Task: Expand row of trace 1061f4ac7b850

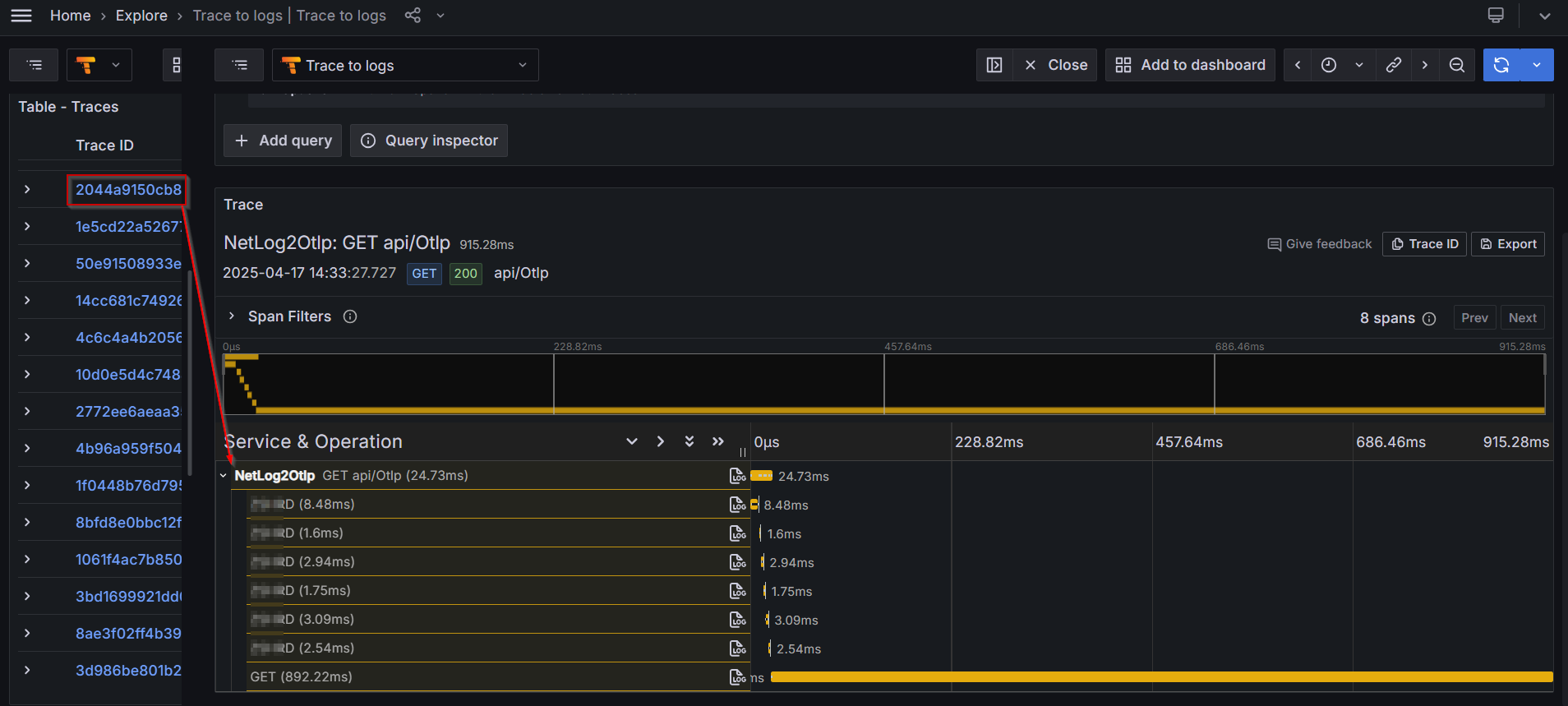Action: pyautogui.click(x=27, y=560)
